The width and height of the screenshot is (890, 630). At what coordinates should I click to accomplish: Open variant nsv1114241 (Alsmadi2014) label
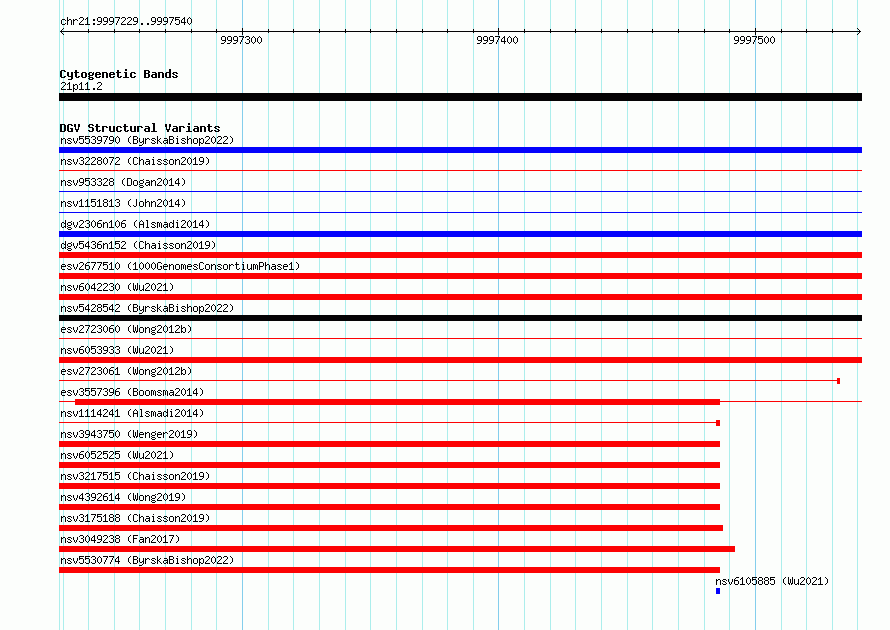tap(132, 413)
